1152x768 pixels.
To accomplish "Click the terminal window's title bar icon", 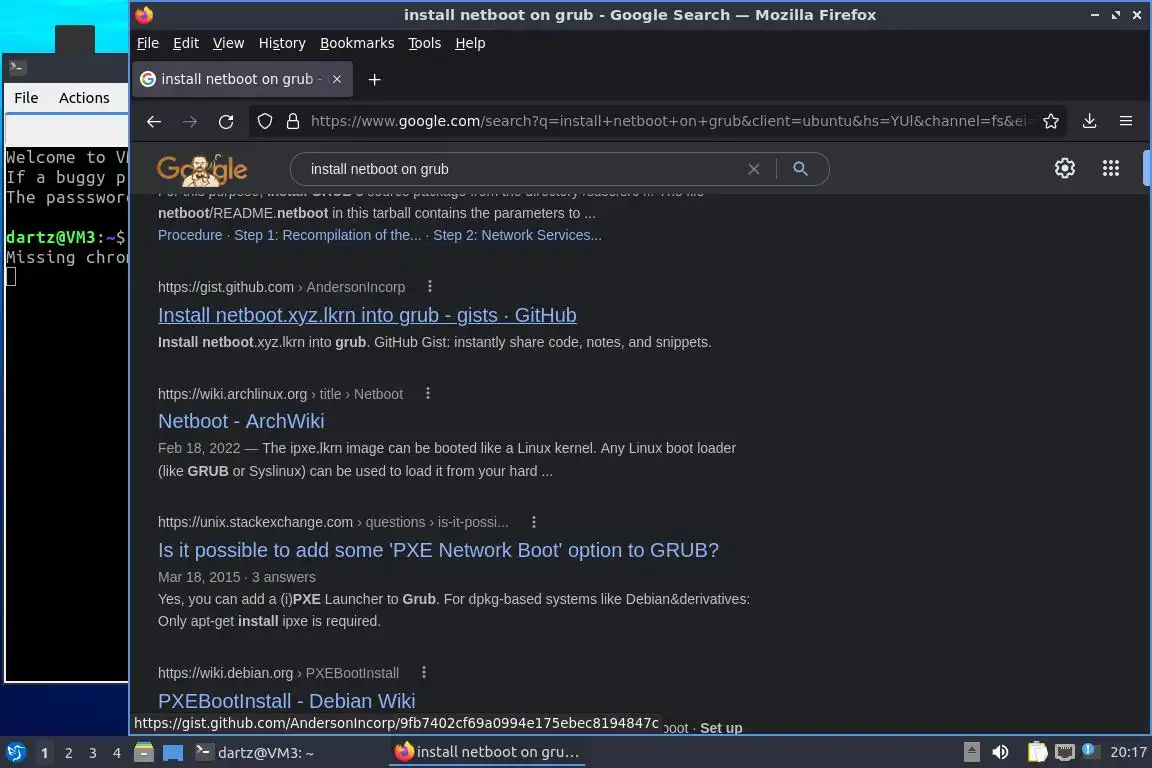I will pyautogui.click(x=17, y=68).
